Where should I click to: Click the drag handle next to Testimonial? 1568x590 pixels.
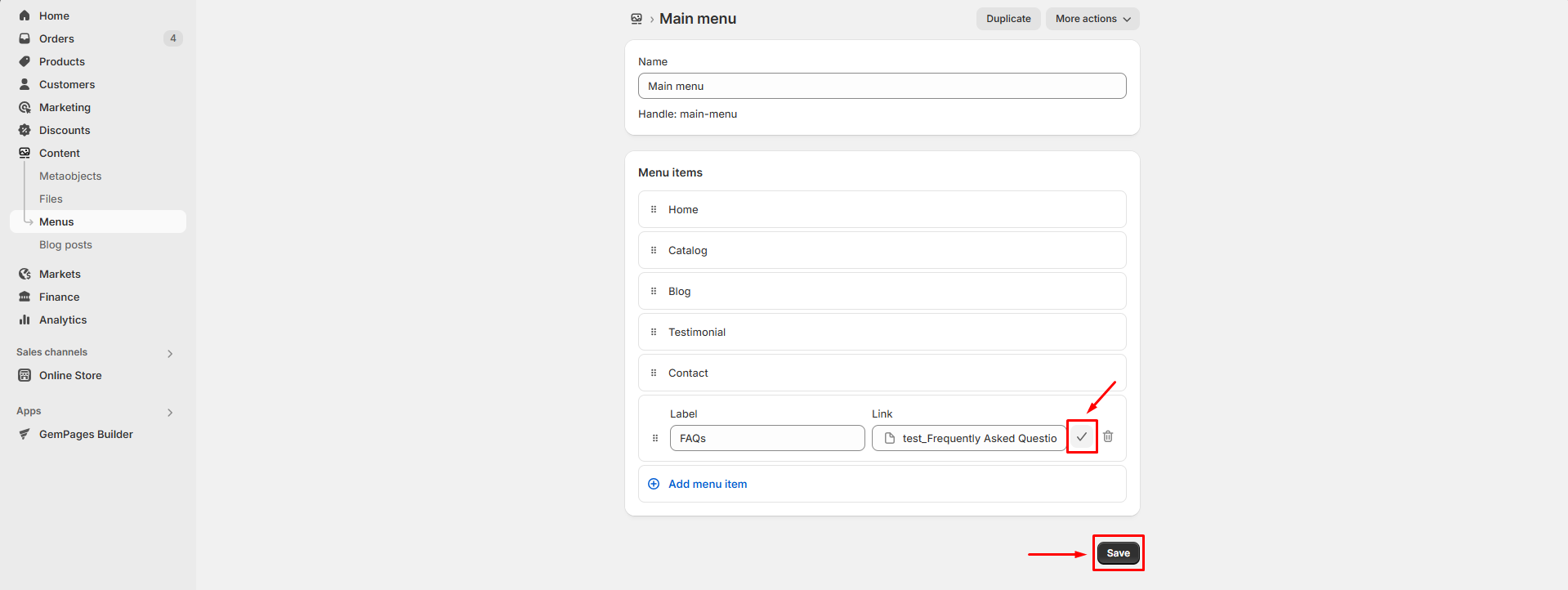coord(654,333)
